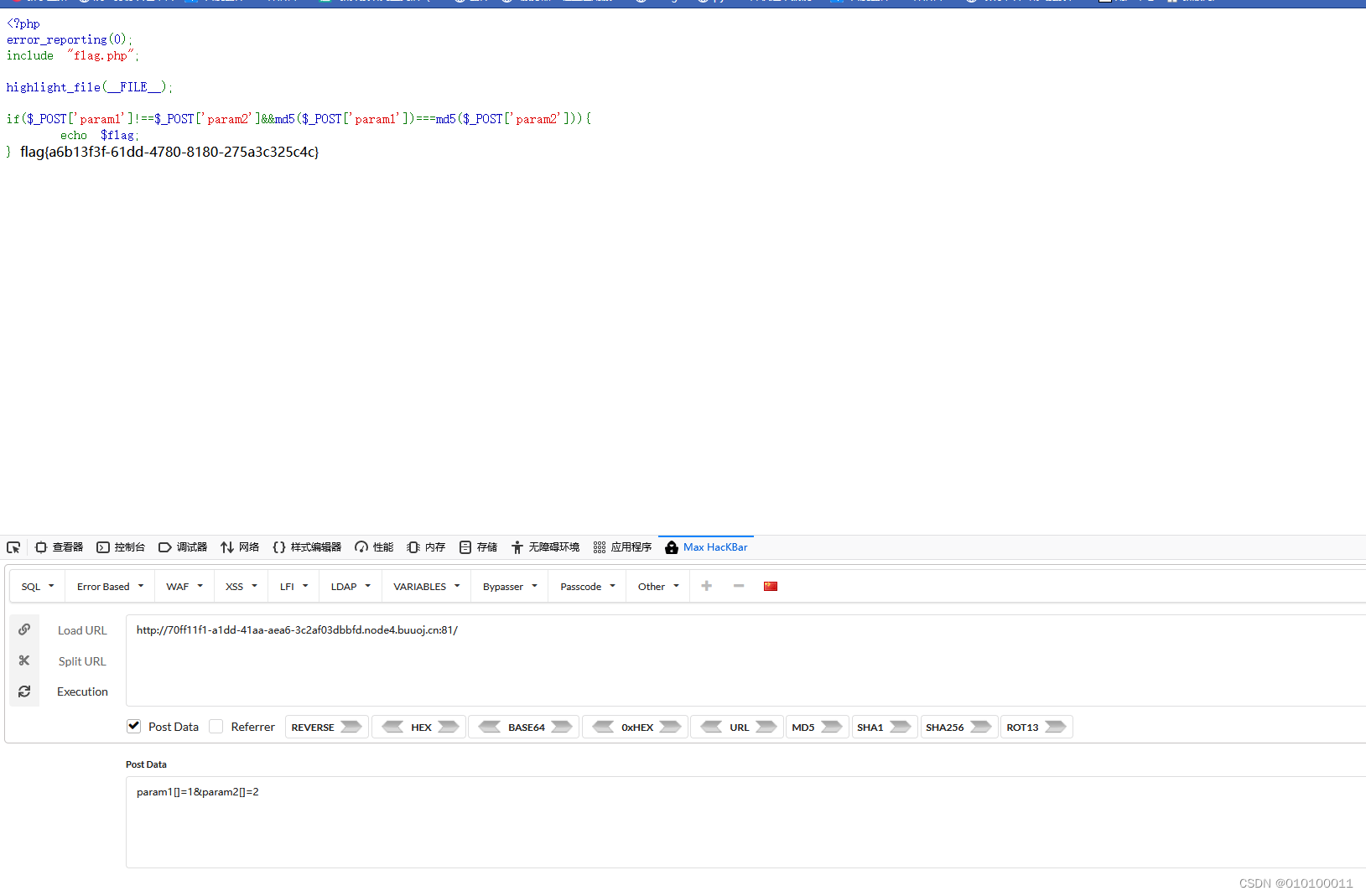The height and width of the screenshot is (896, 1366).
Task: Open the Storage (存储) panel
Action: click(x=477, y=547)
